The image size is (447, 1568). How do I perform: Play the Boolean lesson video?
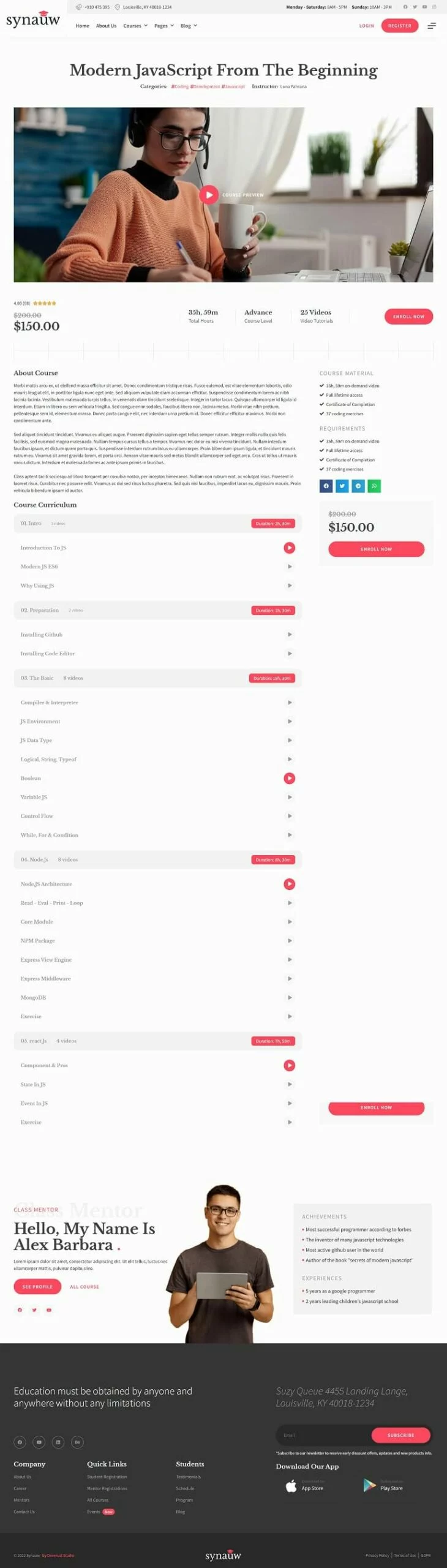[290, 778]
